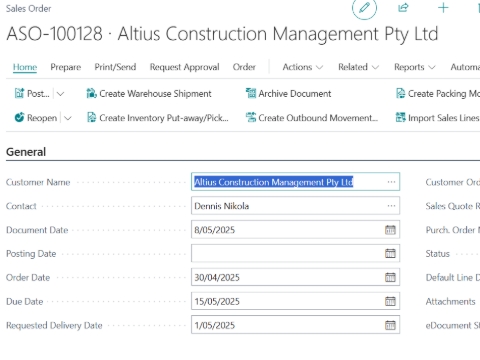Click the Document Date field
This screenshot has height=360, width=480.
click(295, 230)
